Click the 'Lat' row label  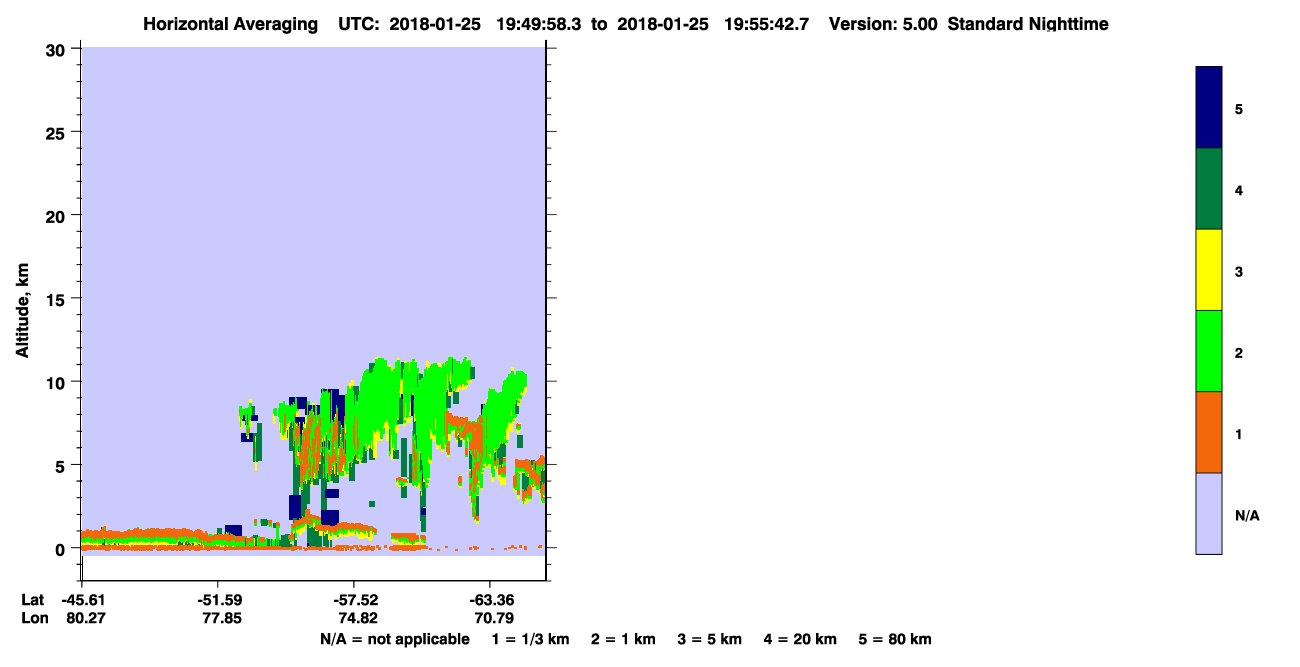tap(33, 600)
